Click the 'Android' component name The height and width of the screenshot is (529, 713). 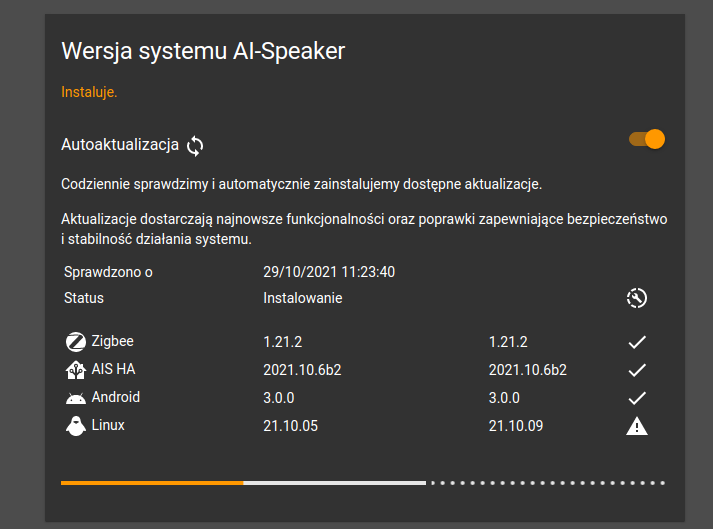[115, 397]
